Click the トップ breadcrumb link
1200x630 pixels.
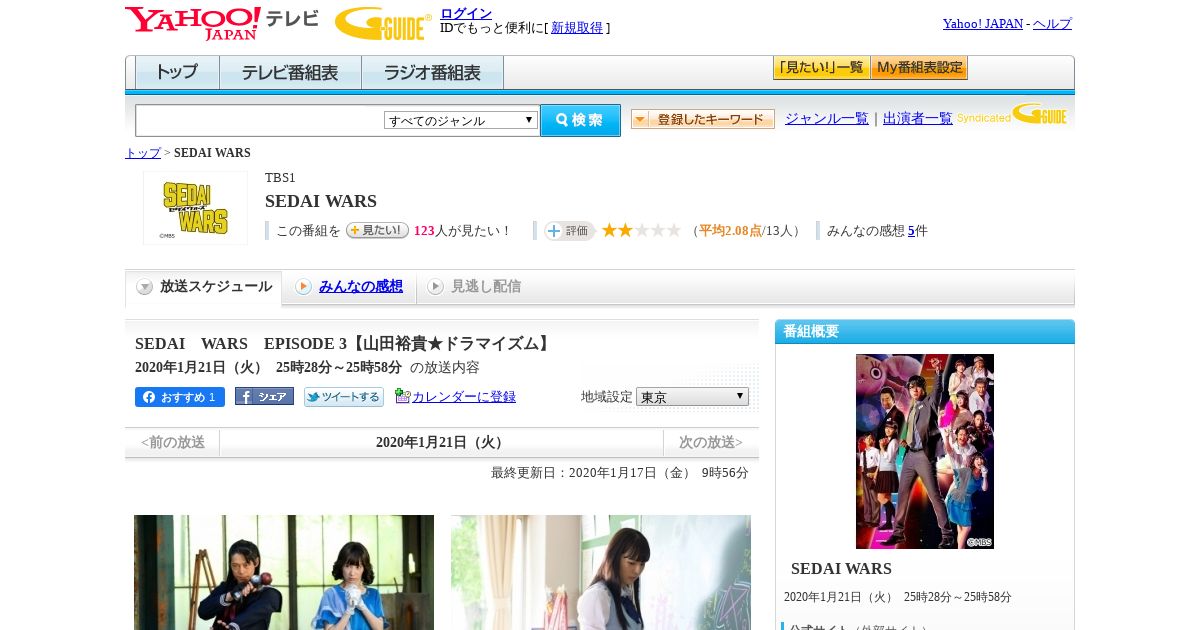click(x=143, y=153)
